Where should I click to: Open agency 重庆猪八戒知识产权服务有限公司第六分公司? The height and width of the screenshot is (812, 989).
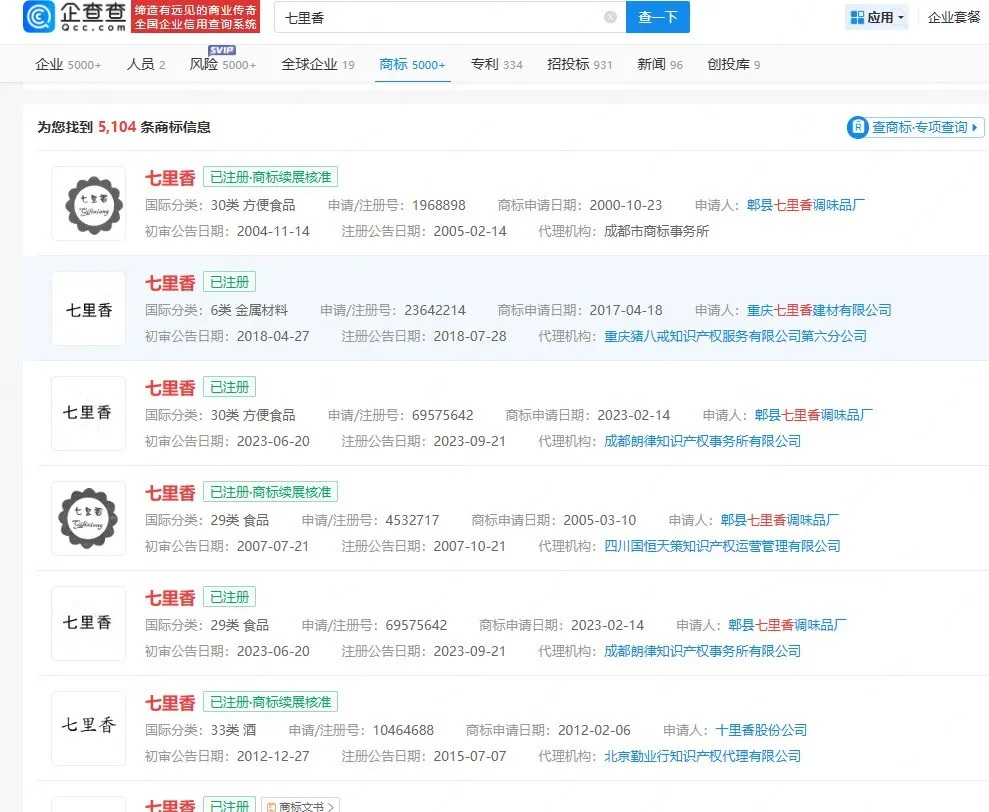[x=735, y=336]
